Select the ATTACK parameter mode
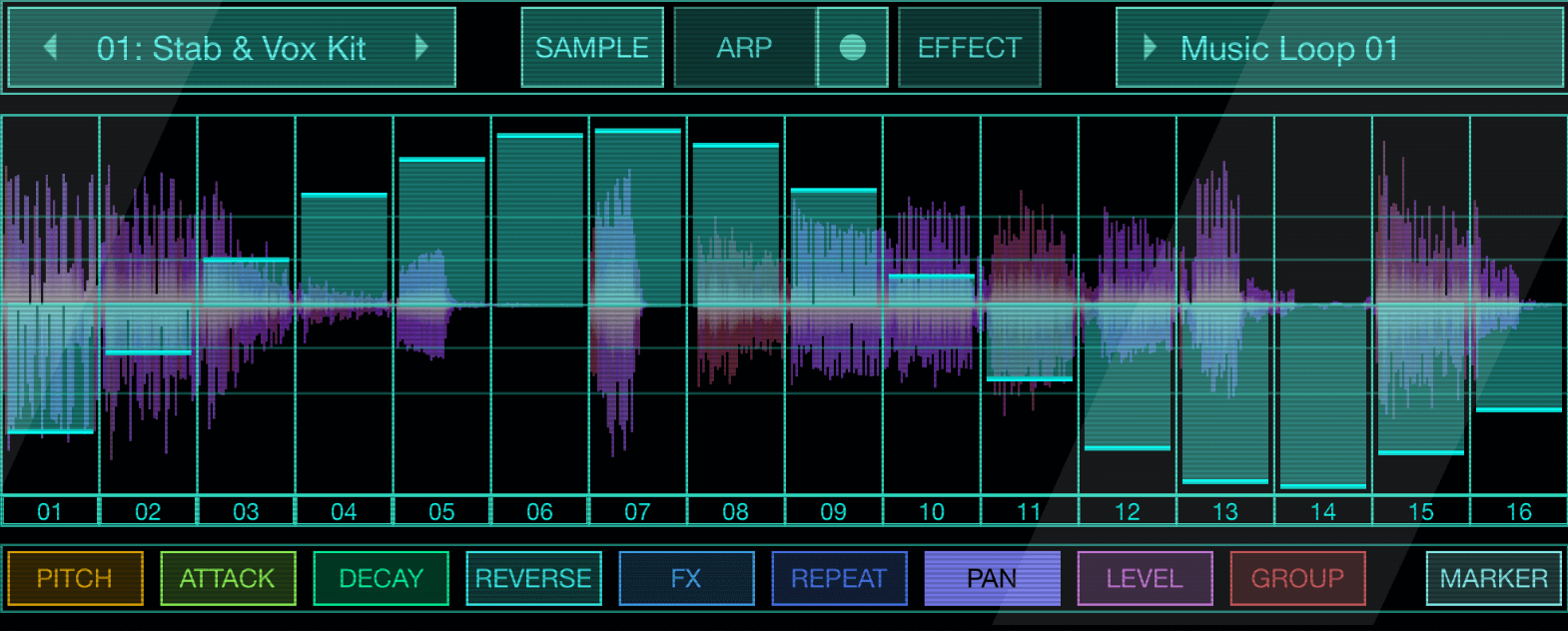Viewport: 1568px width, 631px height. click(x=228, y=578)
